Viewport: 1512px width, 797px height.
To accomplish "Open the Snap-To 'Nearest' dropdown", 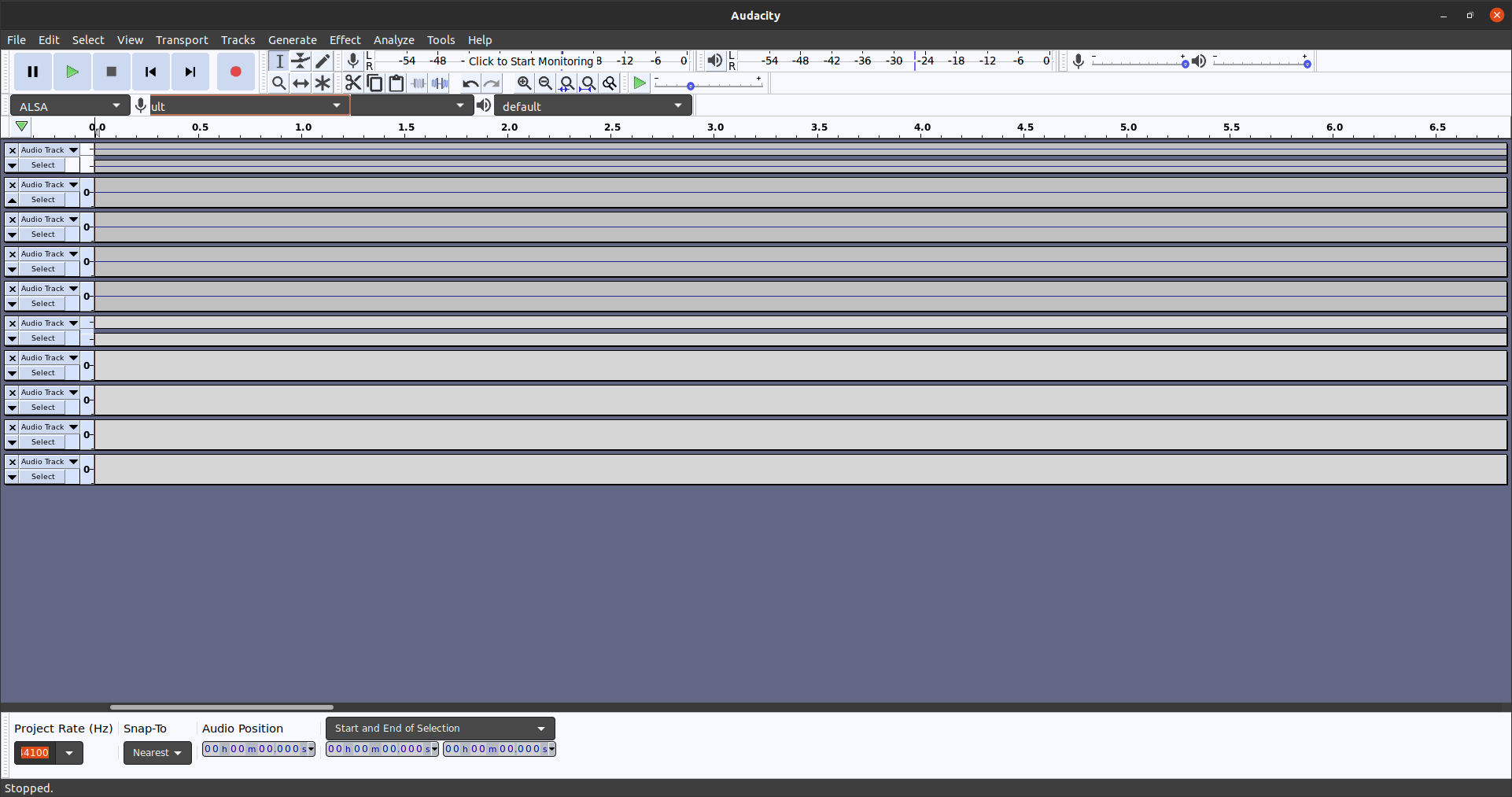I will click(x=157, y=753).
